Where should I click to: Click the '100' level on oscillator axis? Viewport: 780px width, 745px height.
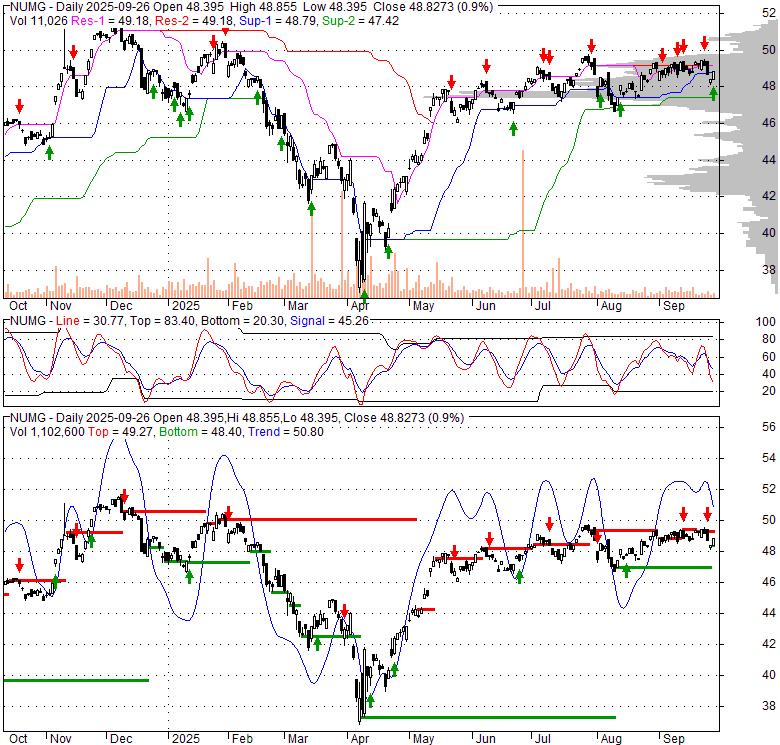766,322
